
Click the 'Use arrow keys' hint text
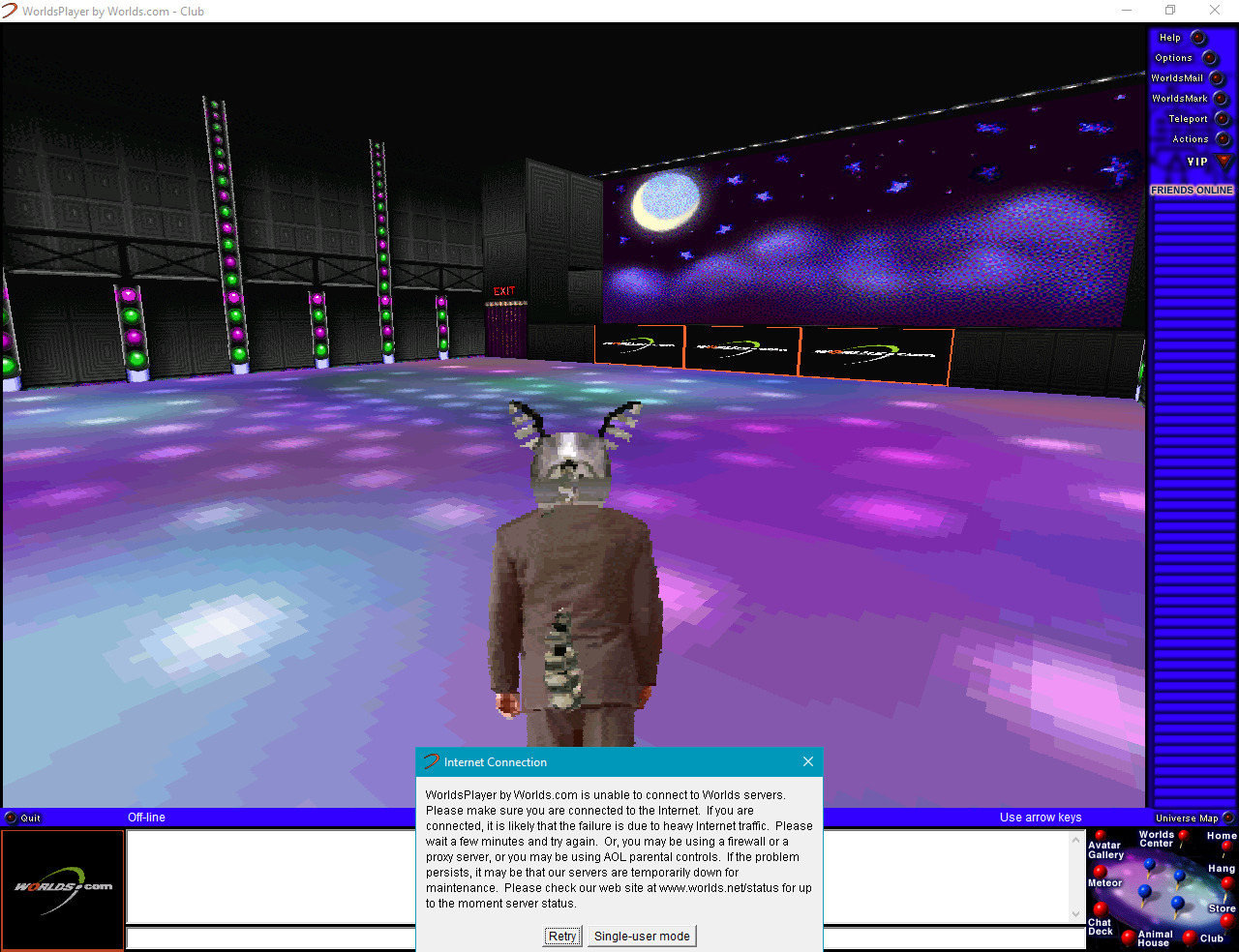pos(1041,818)
